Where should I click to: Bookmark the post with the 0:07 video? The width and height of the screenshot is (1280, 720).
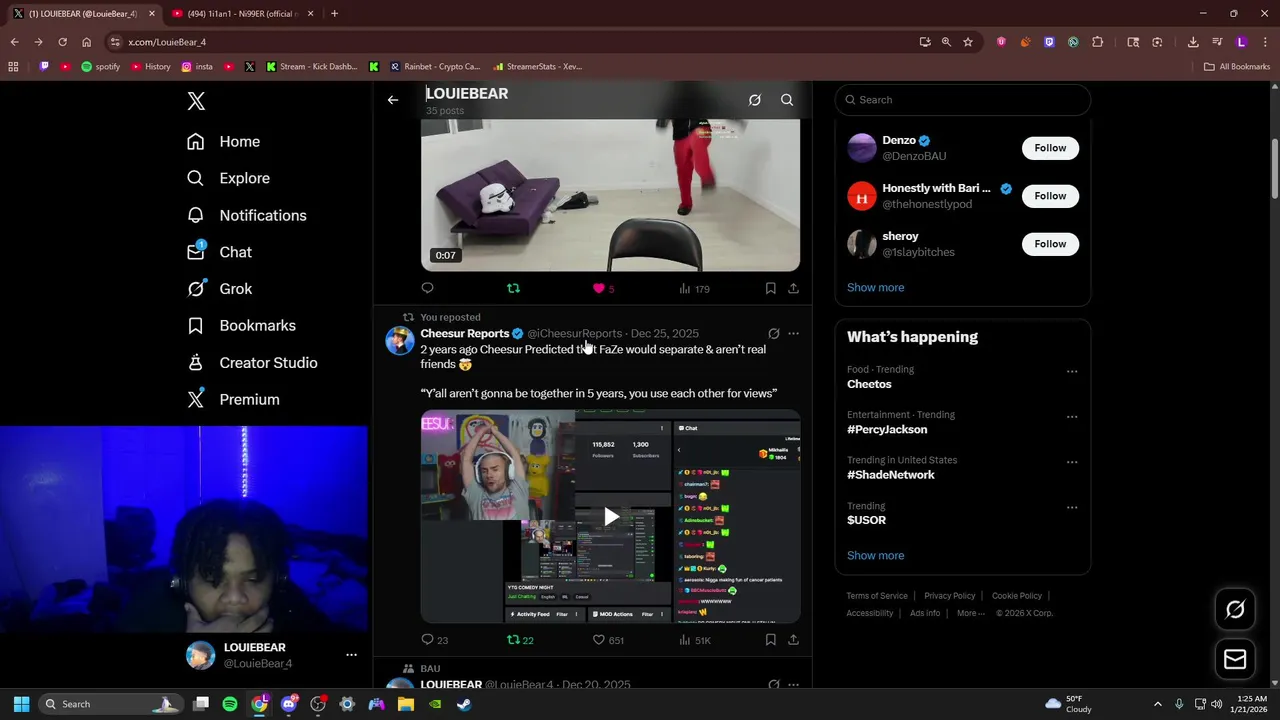[x=770, y=288]
